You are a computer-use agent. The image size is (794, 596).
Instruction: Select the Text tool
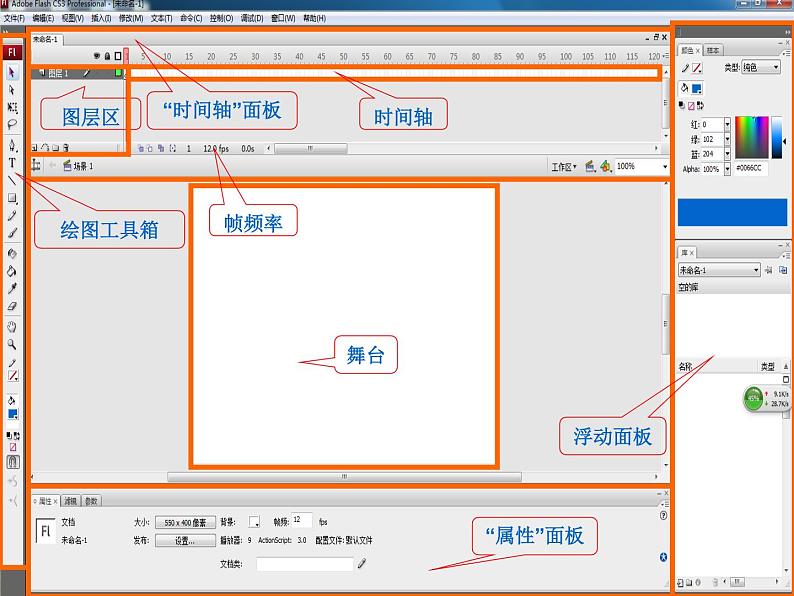12,163
